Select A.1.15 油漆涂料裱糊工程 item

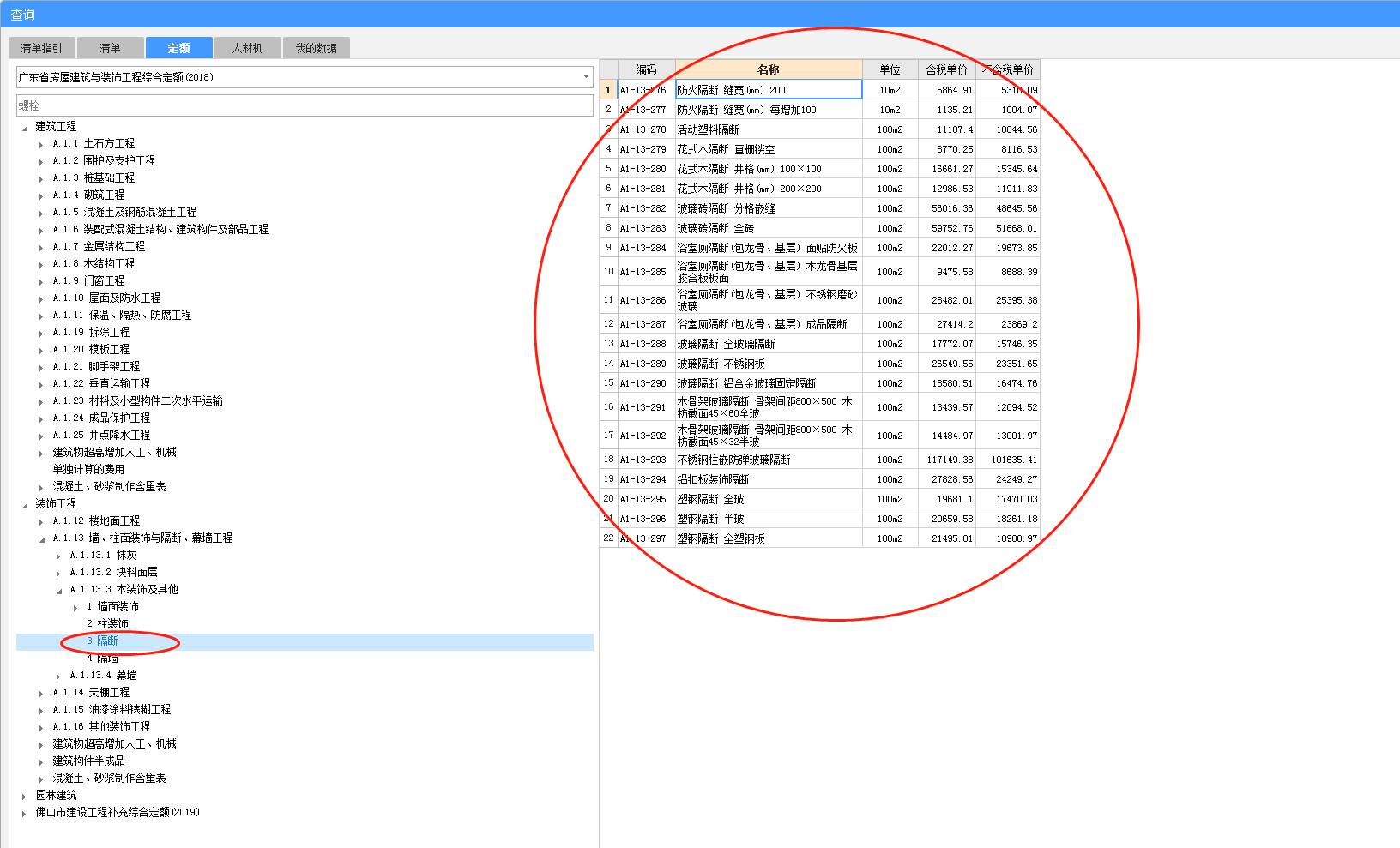tap(112, 709)
